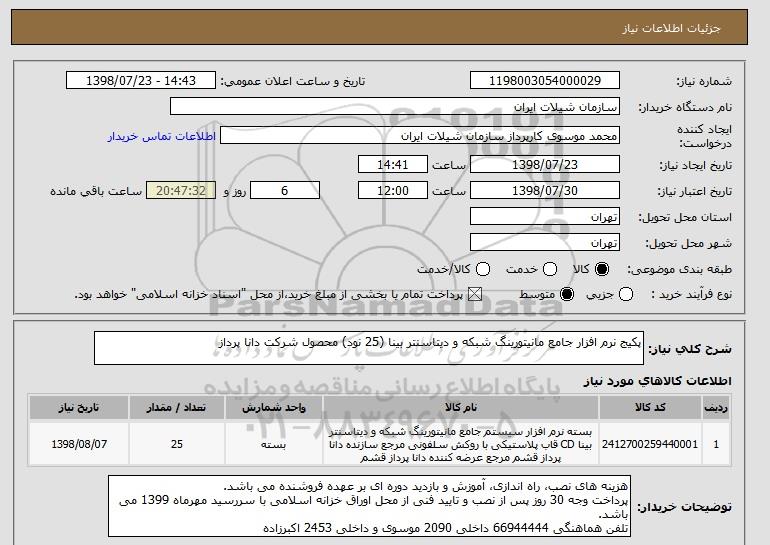The height and width of the screenshot is (545, 770).
Task: Click the ساعت باقی مانده label
Action: click(x=96, y=191)
